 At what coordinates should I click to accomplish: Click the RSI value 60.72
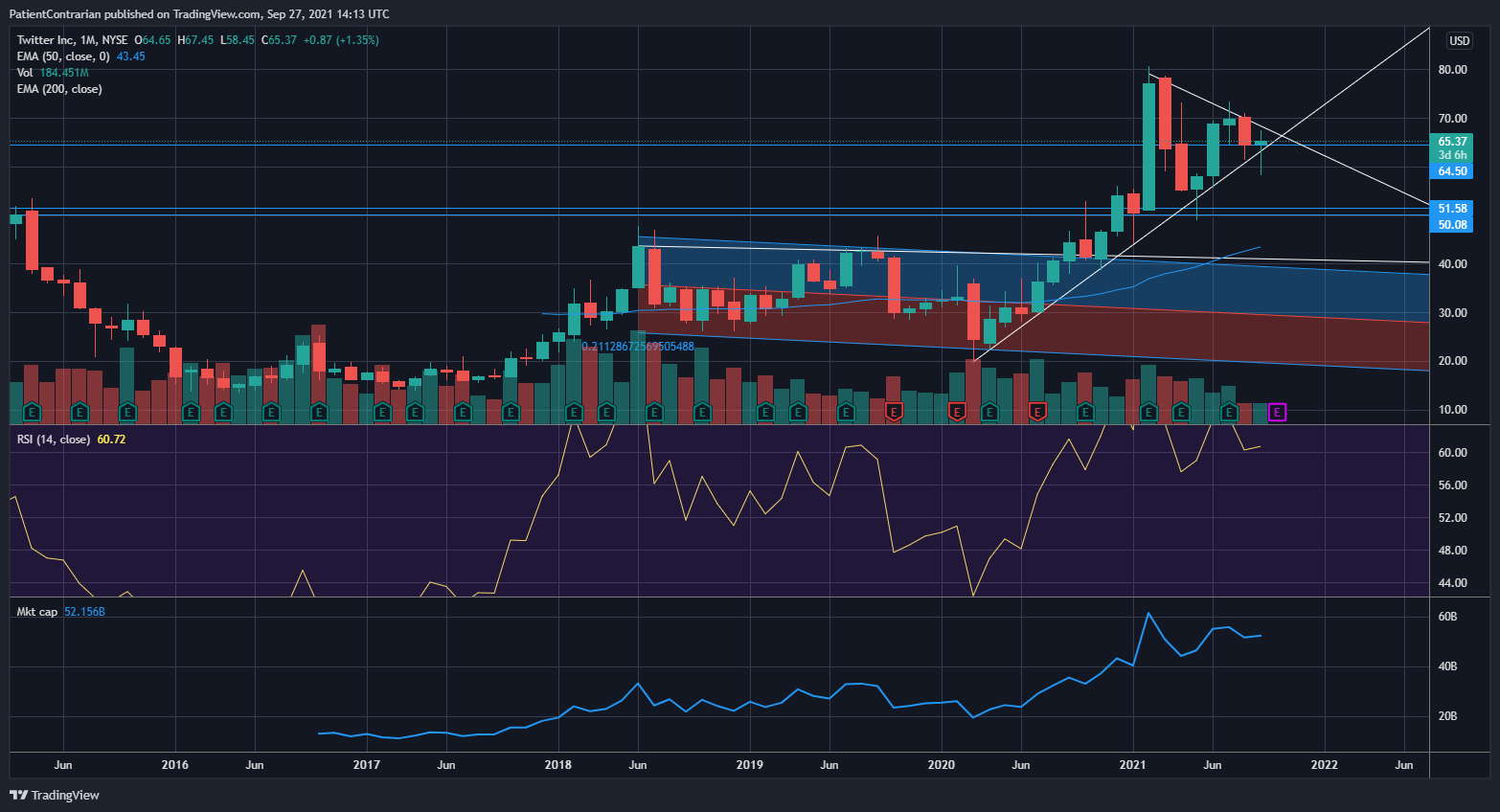coord(111,440)
